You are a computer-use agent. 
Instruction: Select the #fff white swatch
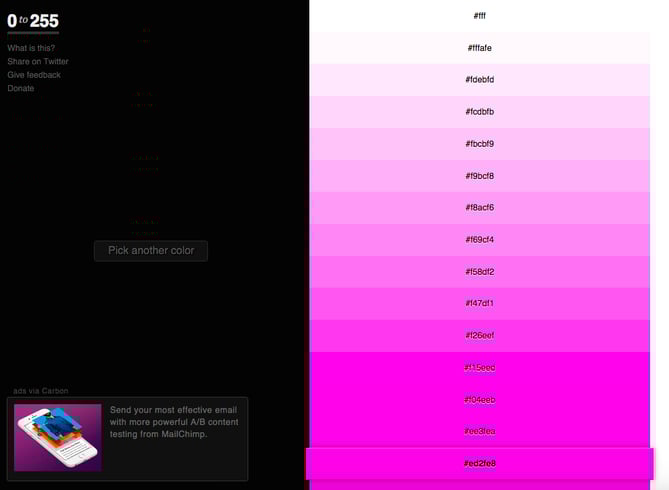coord(480,16)
